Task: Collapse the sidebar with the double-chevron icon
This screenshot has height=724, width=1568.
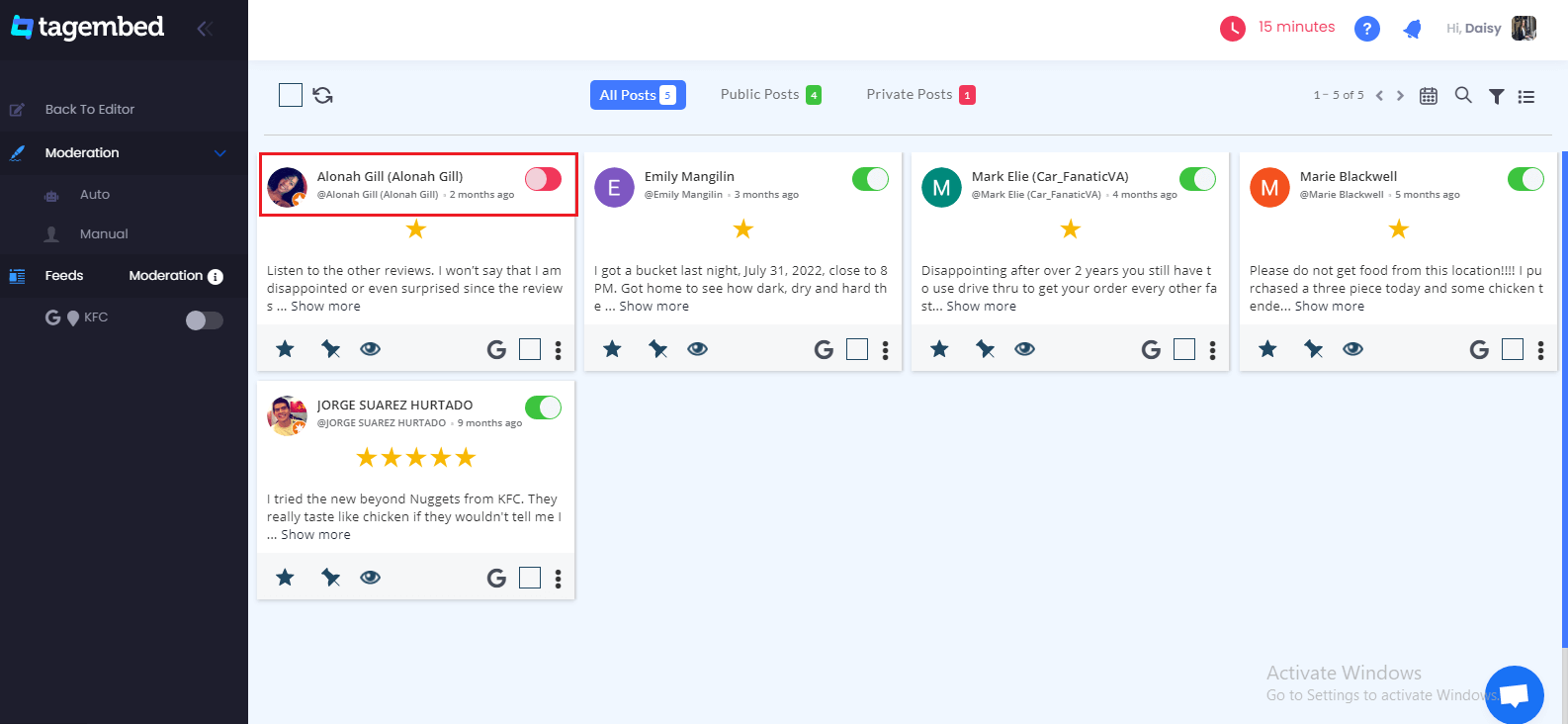Action: pyautogui.click(x=205, y=28)
